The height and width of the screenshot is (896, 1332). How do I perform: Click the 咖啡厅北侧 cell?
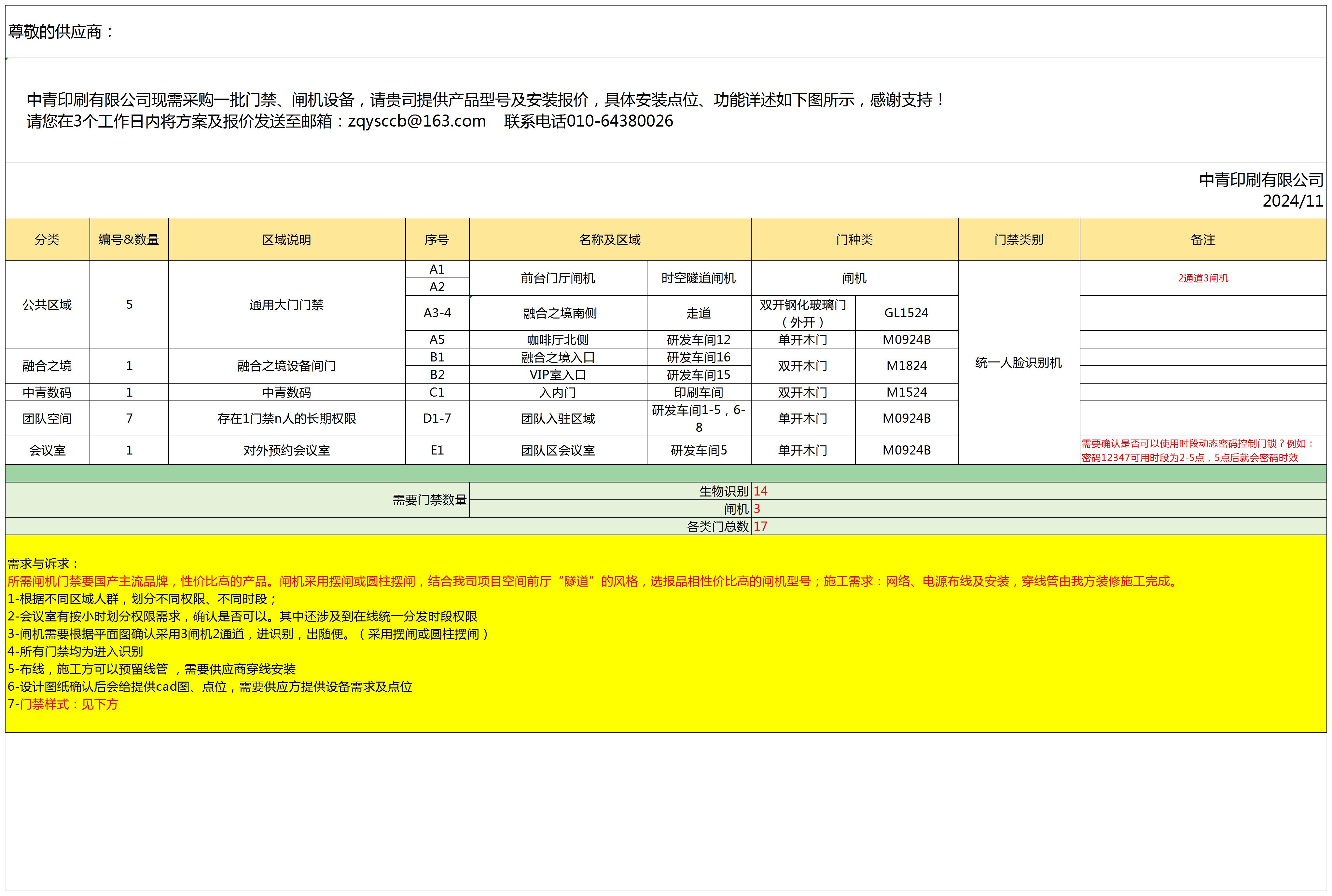coord(558,339)
